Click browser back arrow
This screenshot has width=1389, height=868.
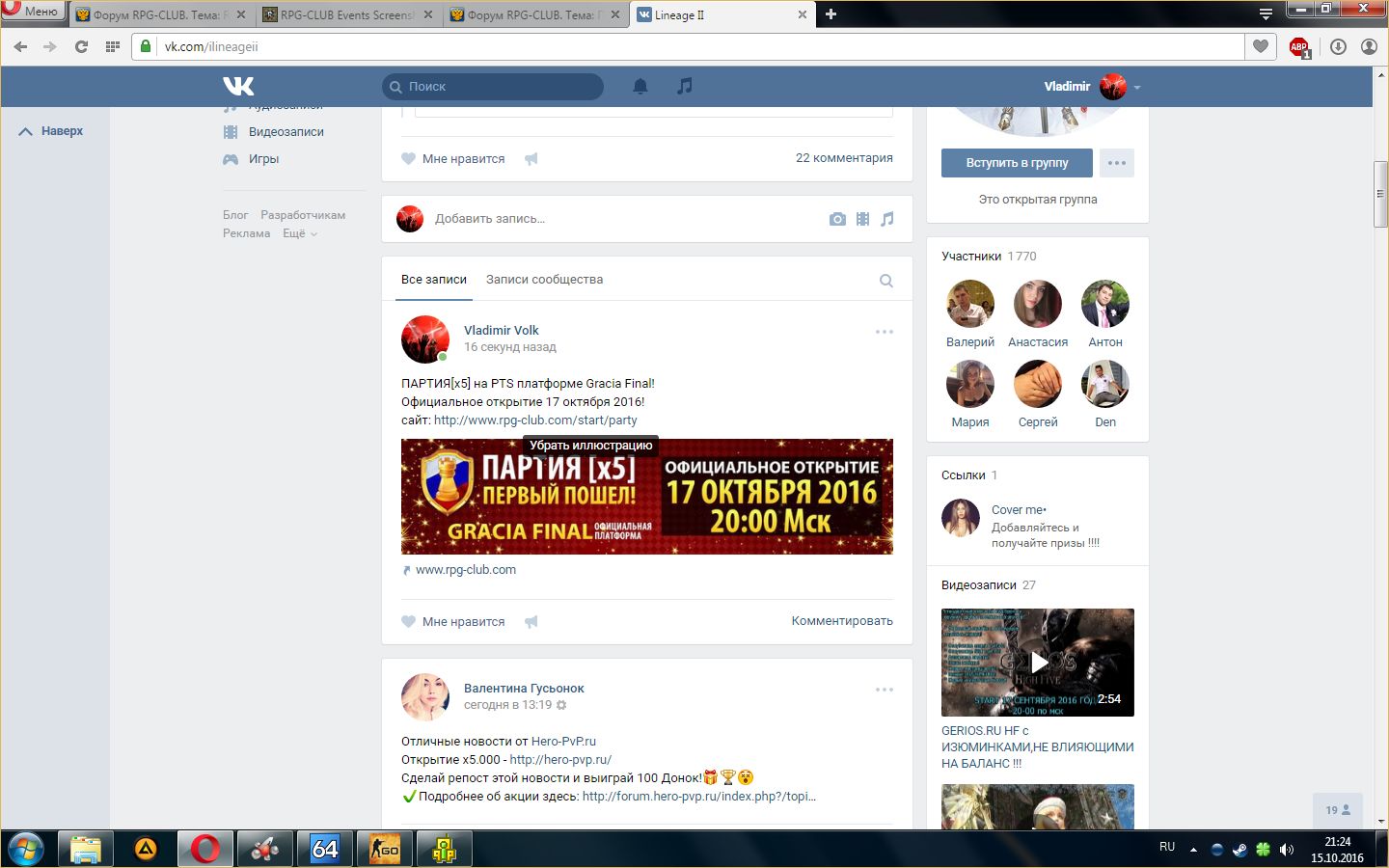[20, 46]
